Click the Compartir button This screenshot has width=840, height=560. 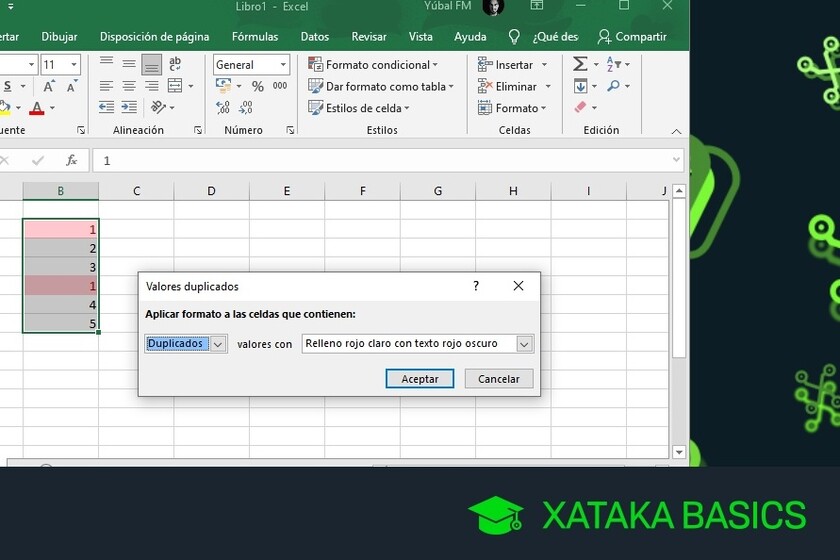tap(632, 36)
